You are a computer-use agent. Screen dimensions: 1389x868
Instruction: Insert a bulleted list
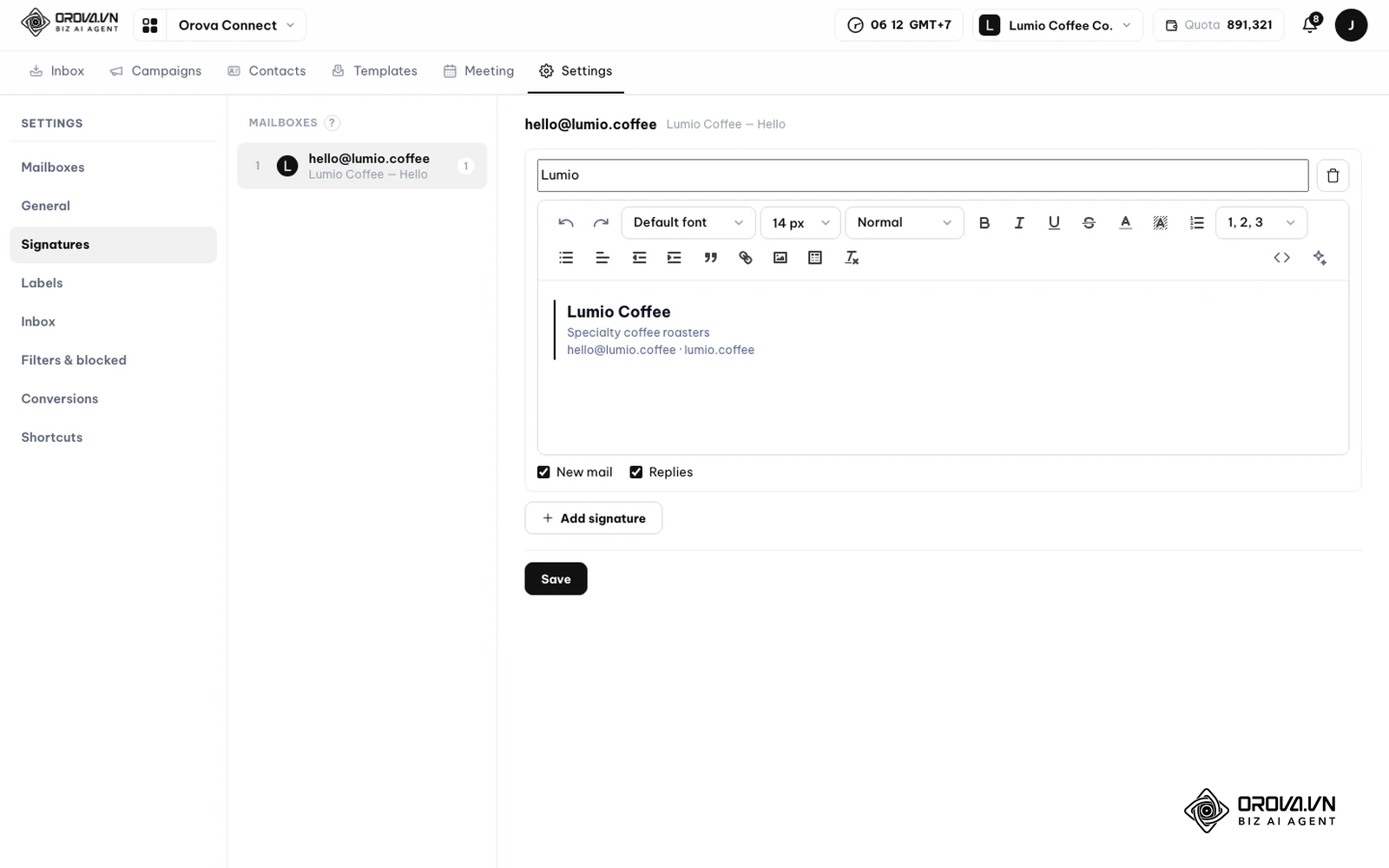pyautogui.click(x=566, y=258)
